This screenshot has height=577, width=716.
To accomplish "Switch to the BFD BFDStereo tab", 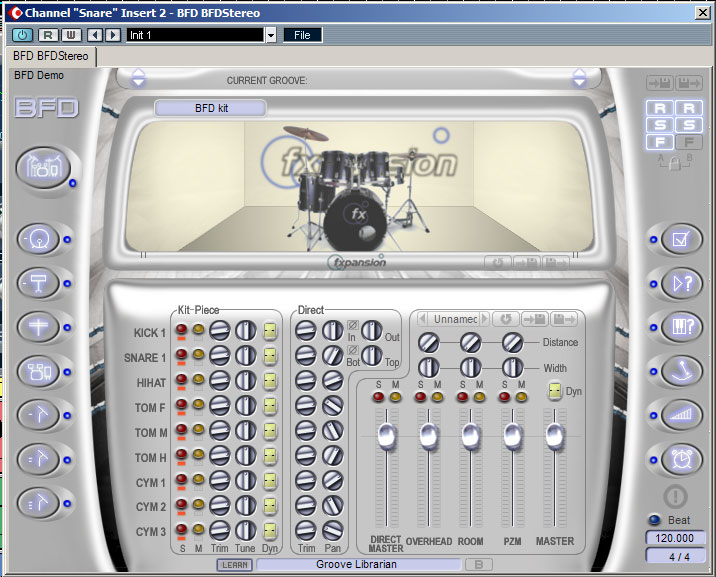I will click(51, 56).
